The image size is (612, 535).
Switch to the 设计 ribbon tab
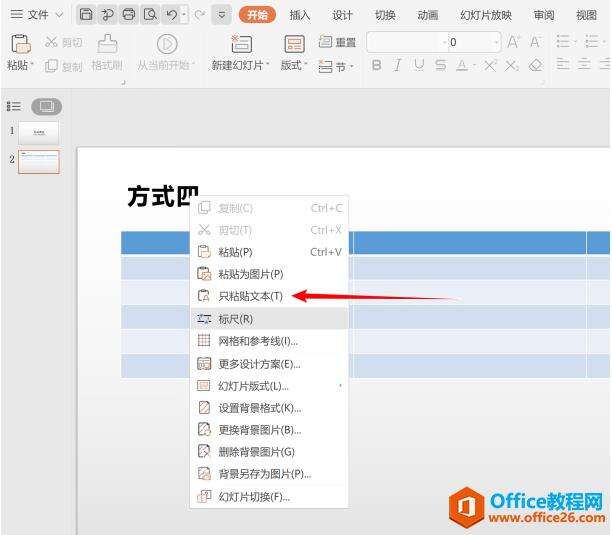342,15
